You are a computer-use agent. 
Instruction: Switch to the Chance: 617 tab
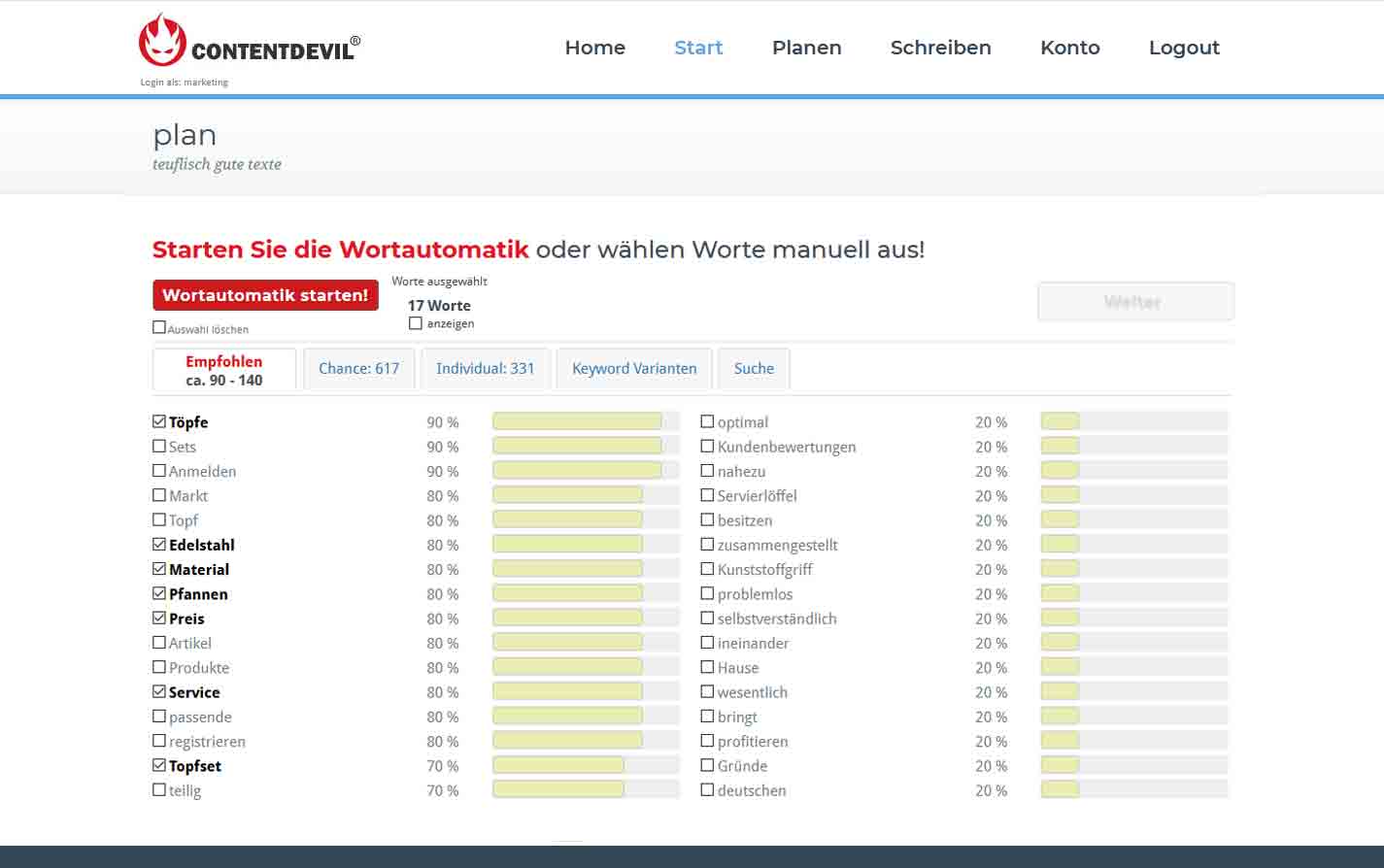click(x=358, y=369)
